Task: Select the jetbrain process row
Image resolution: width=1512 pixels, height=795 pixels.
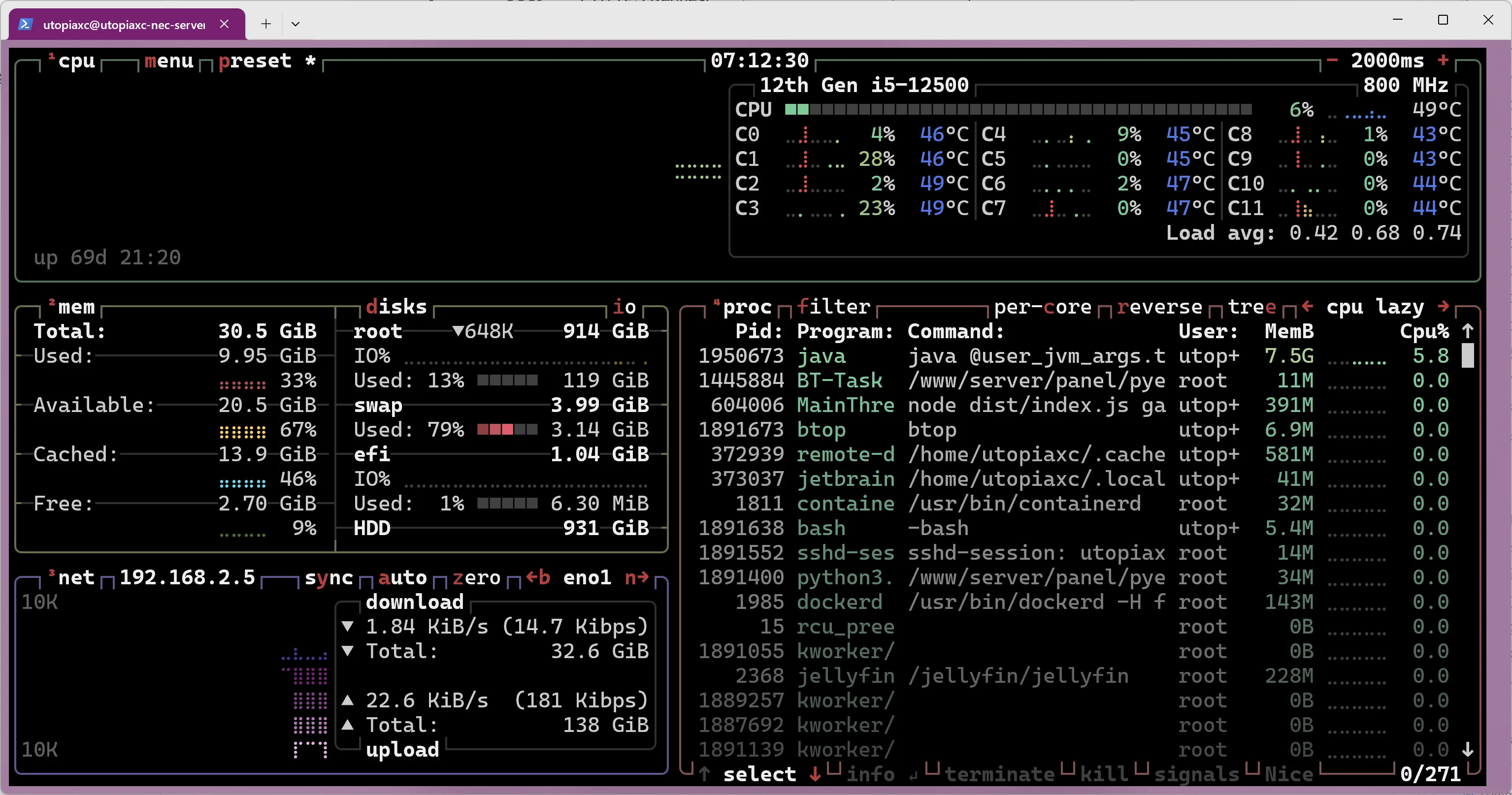Action: (1074, 479)
